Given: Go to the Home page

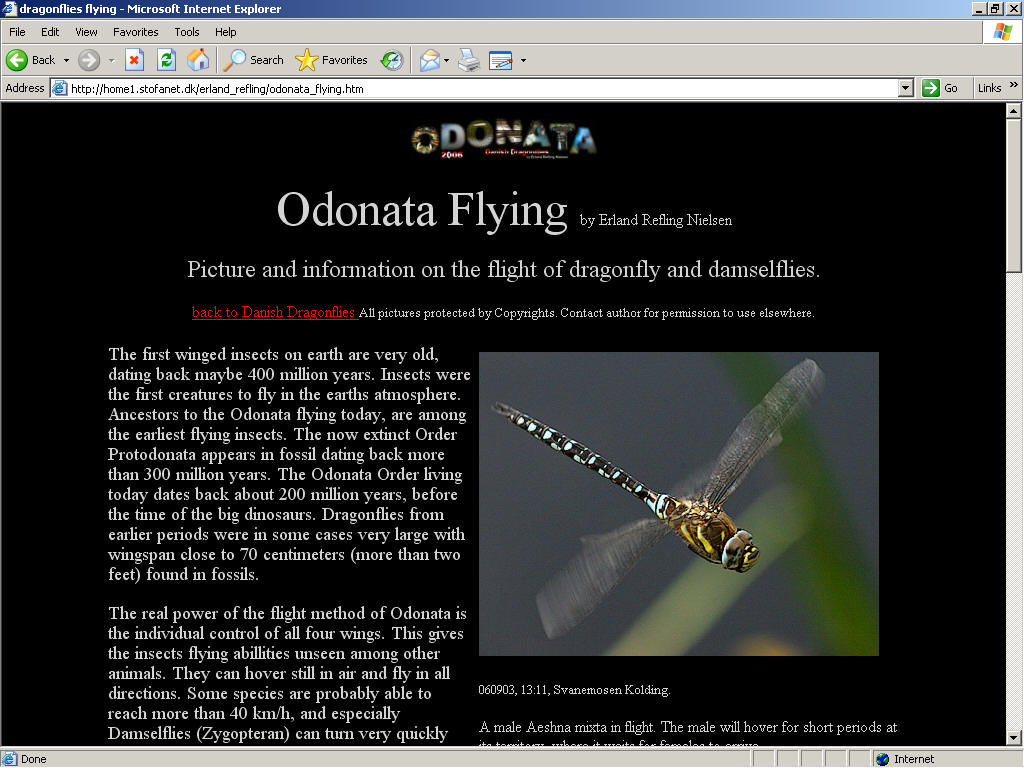Looking at the screenshot, I should pos(198,60).
